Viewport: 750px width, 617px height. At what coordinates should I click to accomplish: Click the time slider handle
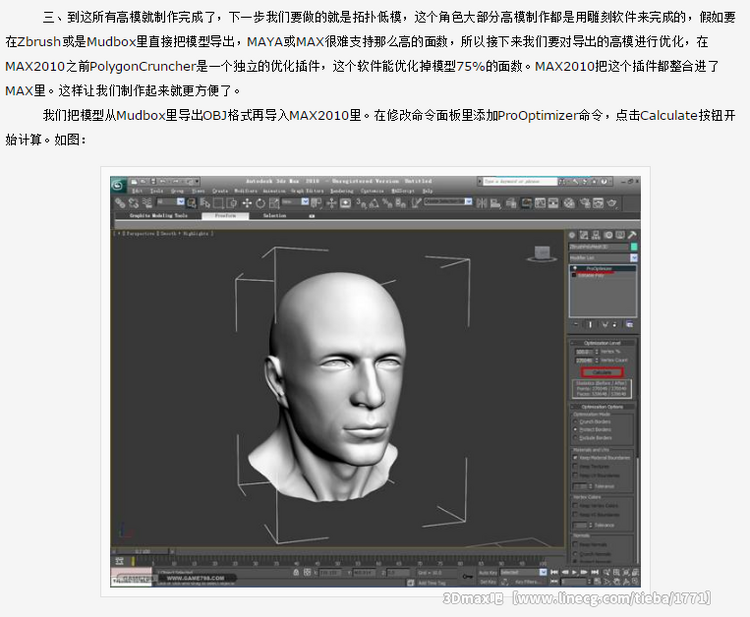tap(142, 551)
